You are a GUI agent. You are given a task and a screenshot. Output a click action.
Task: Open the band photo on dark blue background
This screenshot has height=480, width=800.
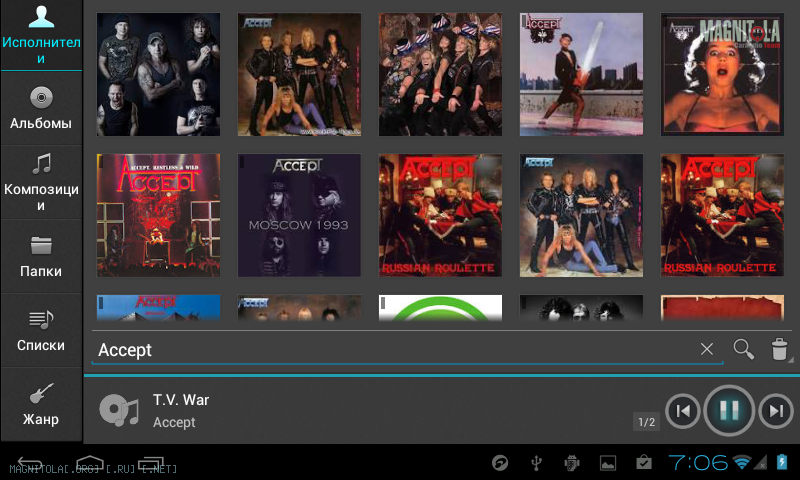[159, 74]
